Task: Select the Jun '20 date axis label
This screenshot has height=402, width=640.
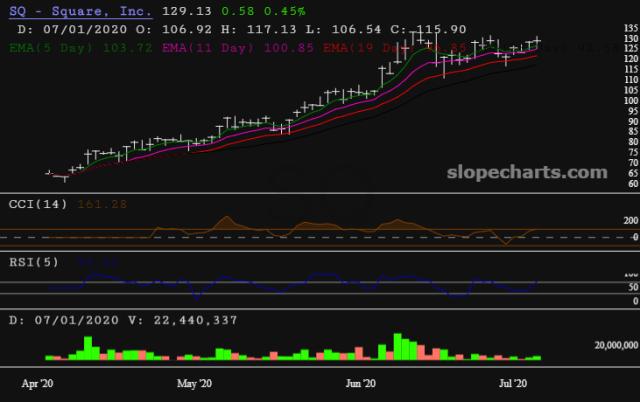Action: point(360,383)
